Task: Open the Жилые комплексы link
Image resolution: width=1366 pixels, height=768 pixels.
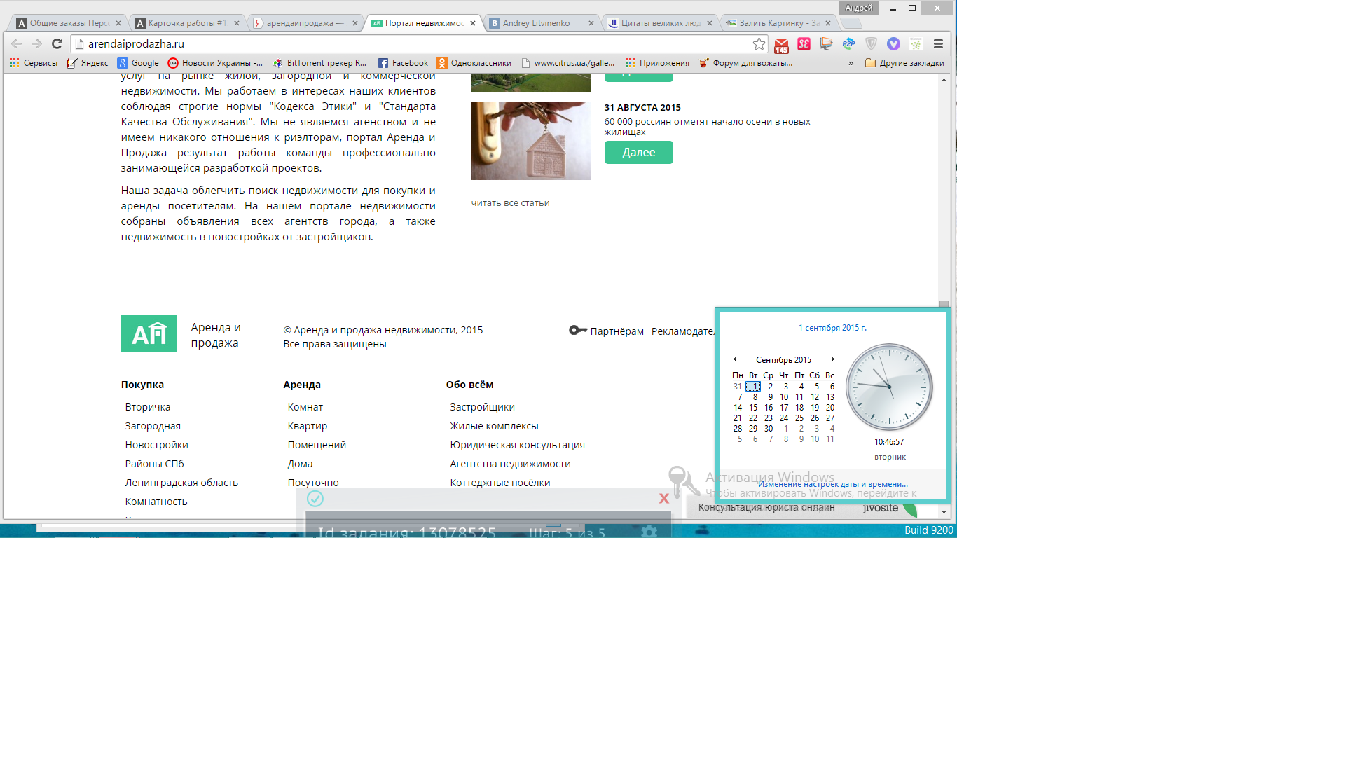Action: coord(494,426)
